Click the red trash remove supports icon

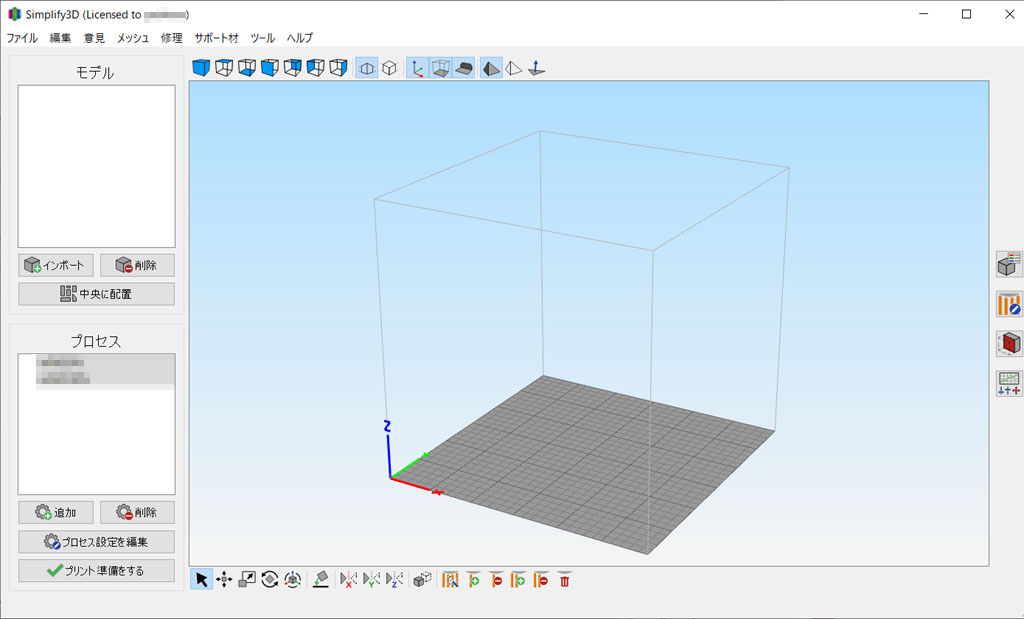click(x=565, y=579)
